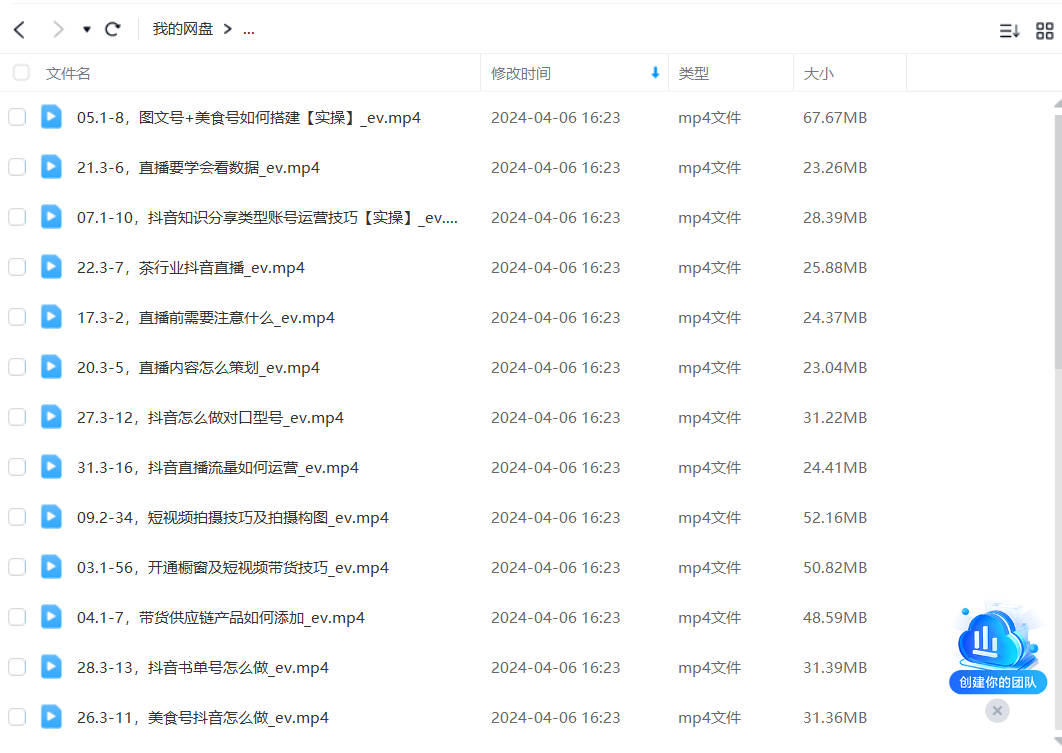Select file name 27.3-12，抖音怎么做对口型号_ev.mp4
1062x753 pixels.
pyautogui.click(x=210, y=418)
